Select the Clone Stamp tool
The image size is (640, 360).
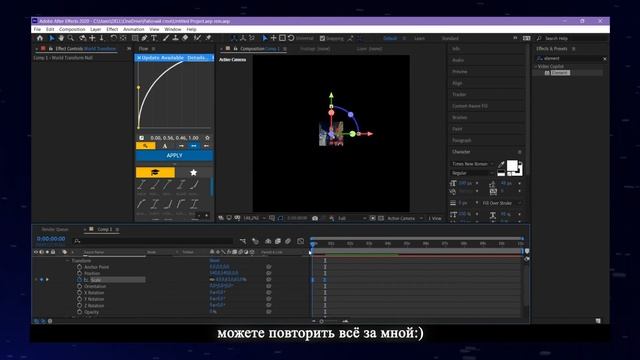pos(176,38)
